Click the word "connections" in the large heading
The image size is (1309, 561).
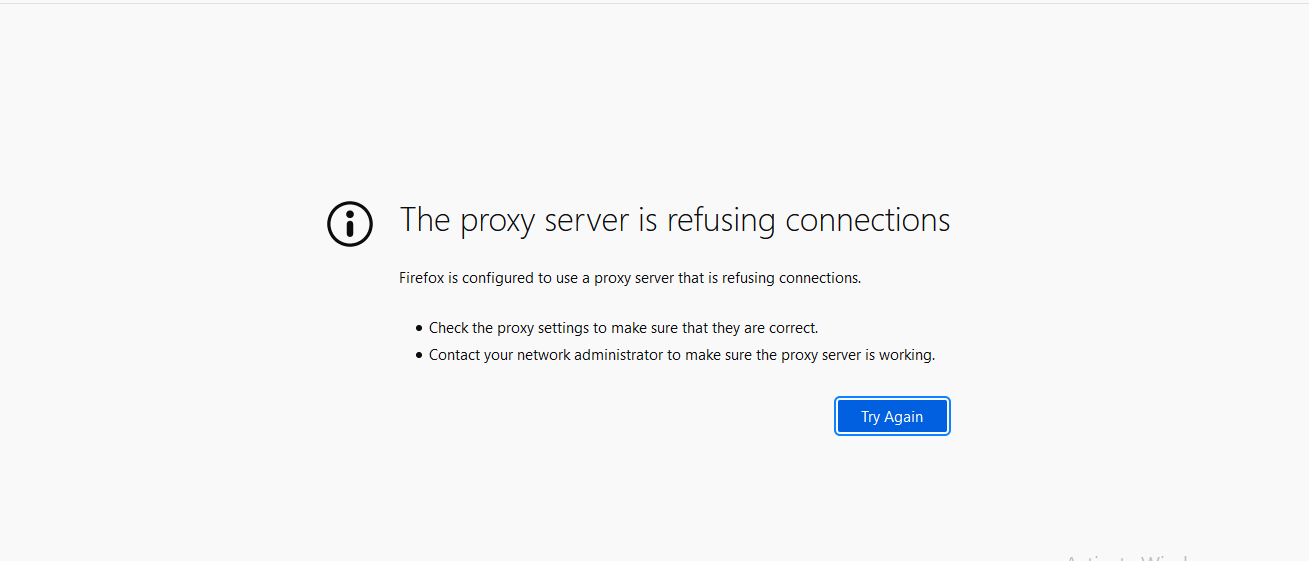coord(867,220)
